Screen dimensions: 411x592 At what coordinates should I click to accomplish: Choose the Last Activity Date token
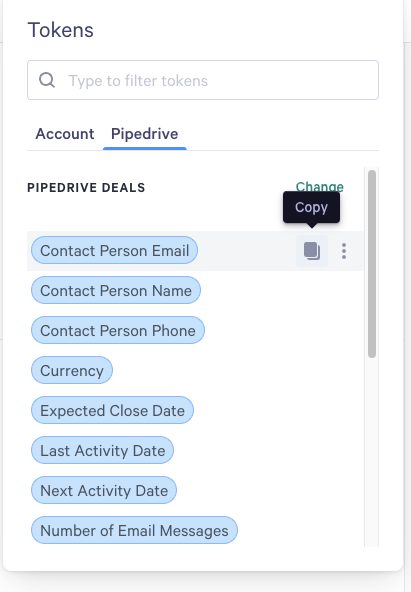click(x=102, y=450)
